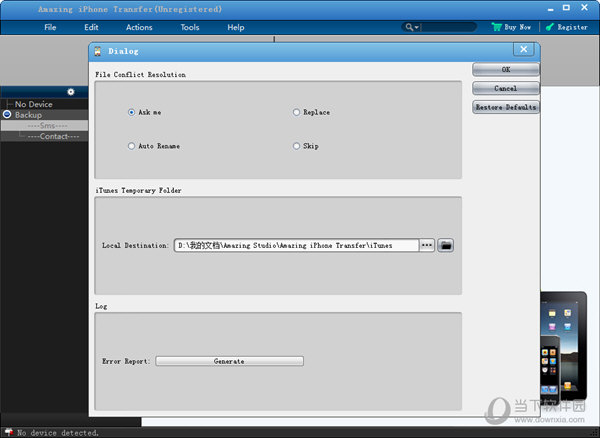Close the Dialog window
Viewport: 600px width, 438px height.
523,49
